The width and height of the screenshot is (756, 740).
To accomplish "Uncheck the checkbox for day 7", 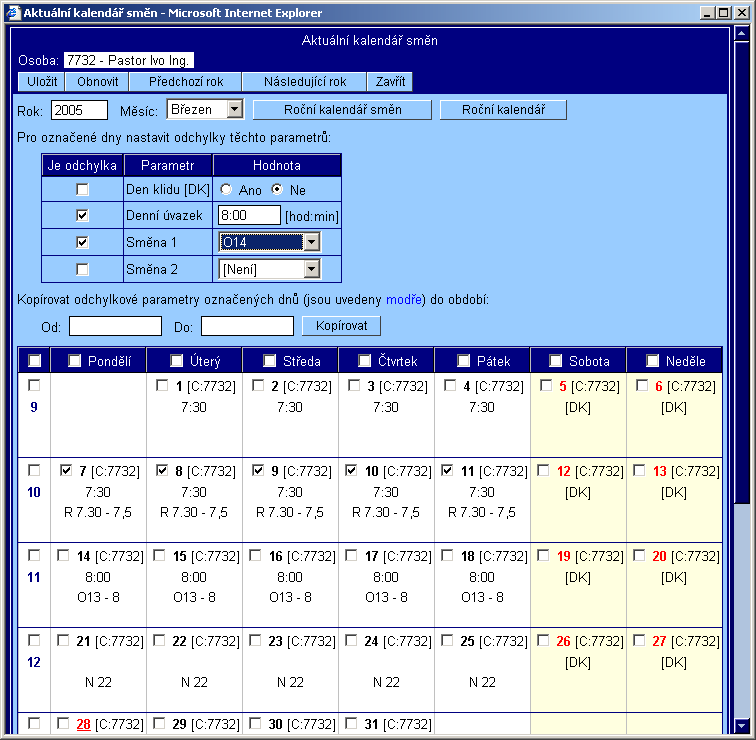I will 66,470.
